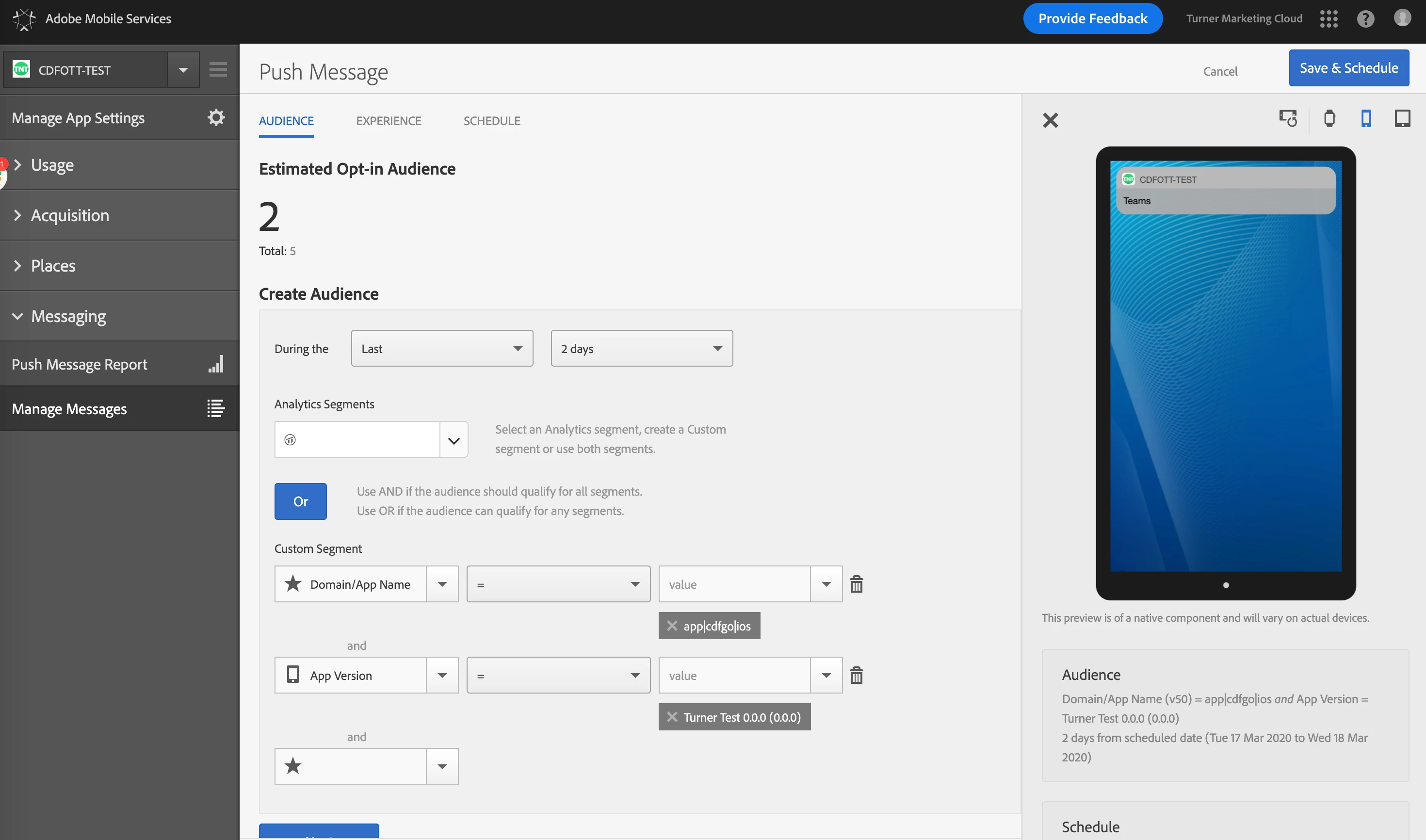Close the preview panel with X

pyautogui.click(x=1050, y=120)
